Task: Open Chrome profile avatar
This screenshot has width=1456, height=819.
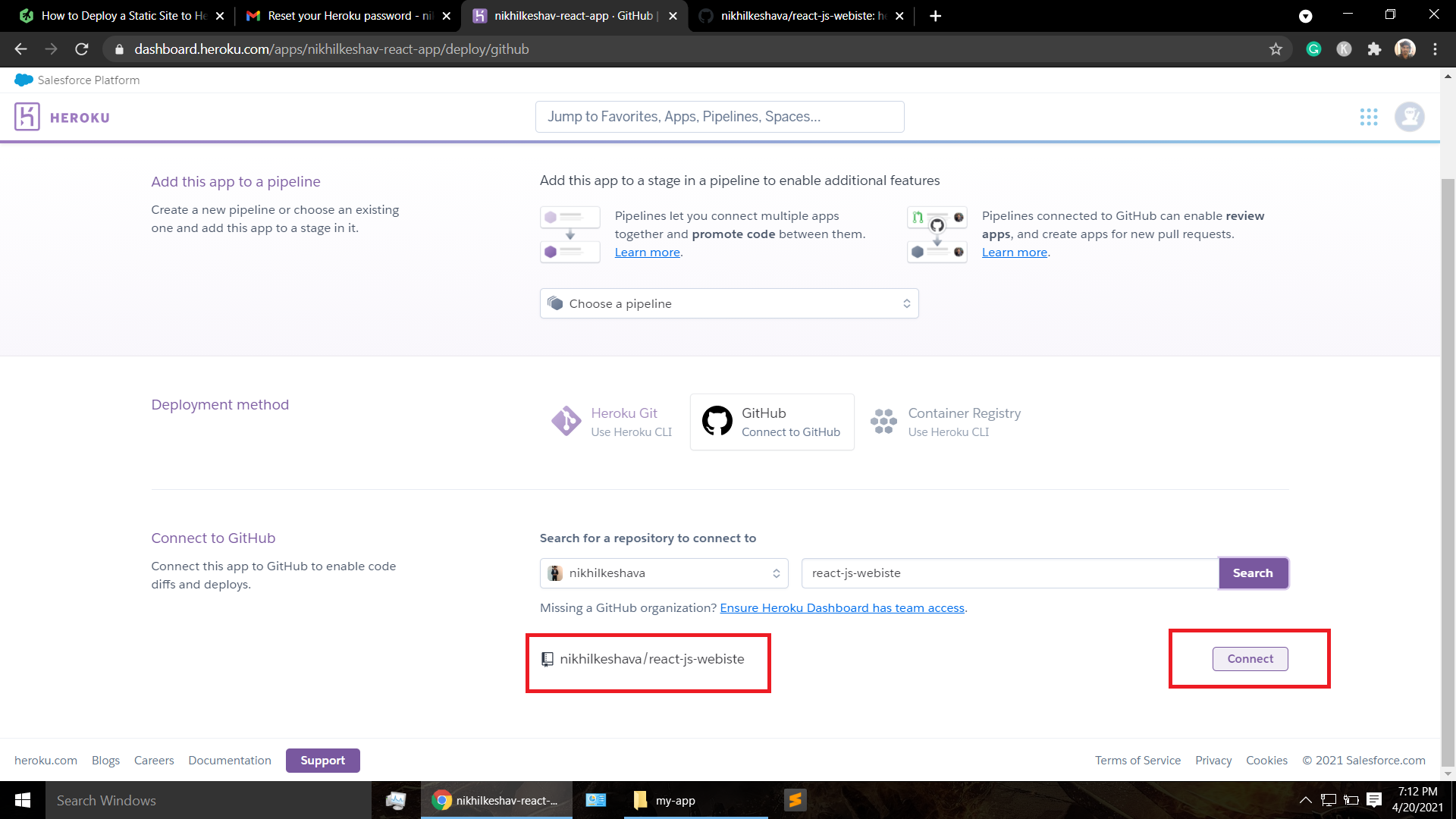Action: (x=1404, y=49)
